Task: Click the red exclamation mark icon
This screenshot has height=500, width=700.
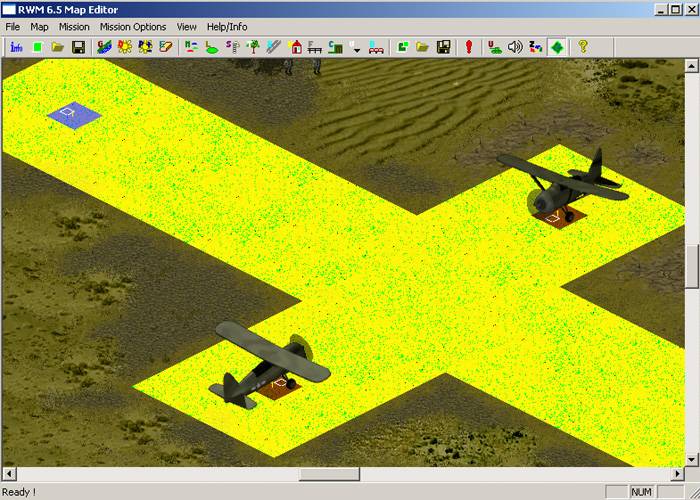Action: click(468, 46)
